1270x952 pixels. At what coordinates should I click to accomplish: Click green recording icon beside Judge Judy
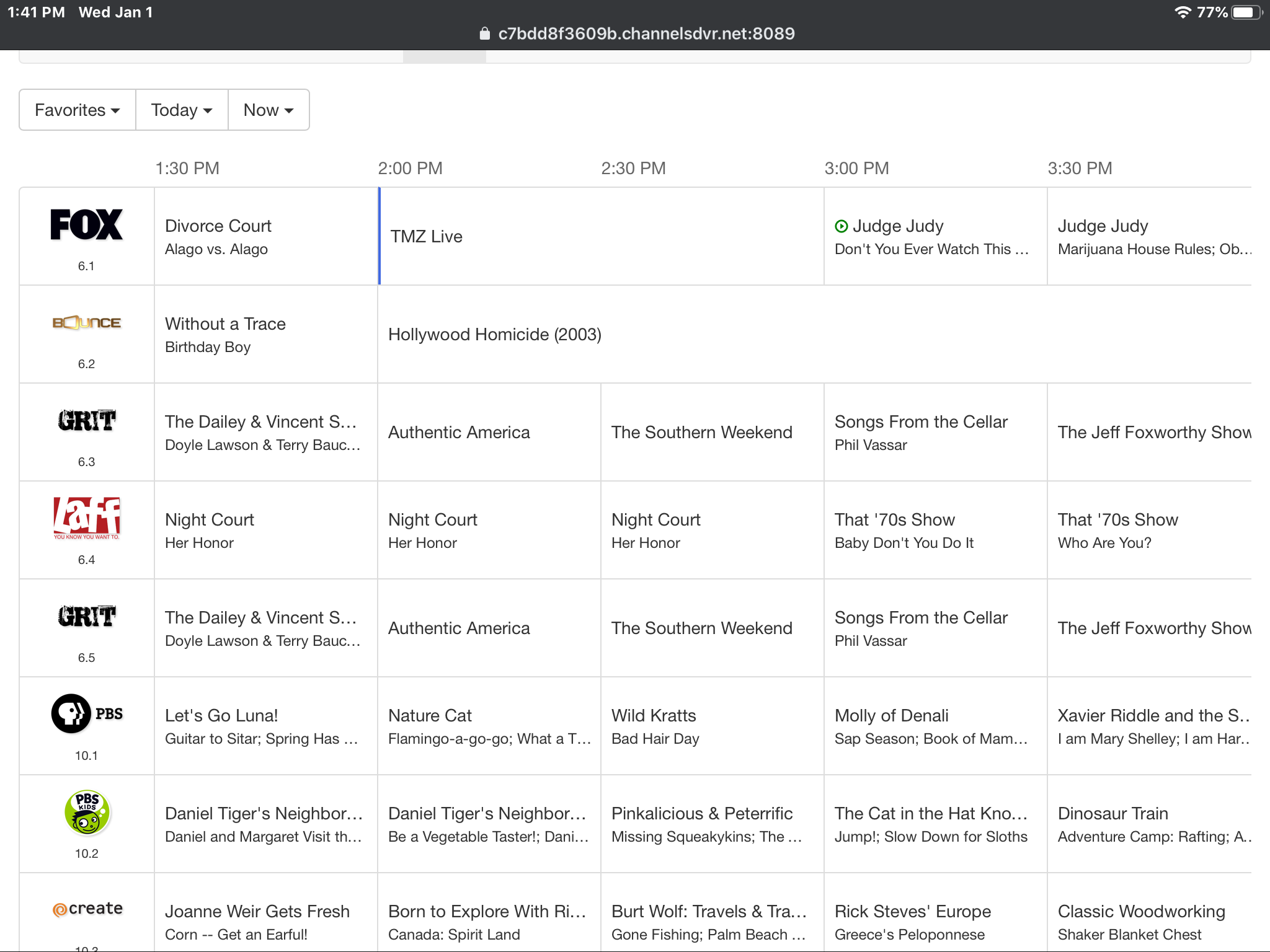click(x=841, y=226)
